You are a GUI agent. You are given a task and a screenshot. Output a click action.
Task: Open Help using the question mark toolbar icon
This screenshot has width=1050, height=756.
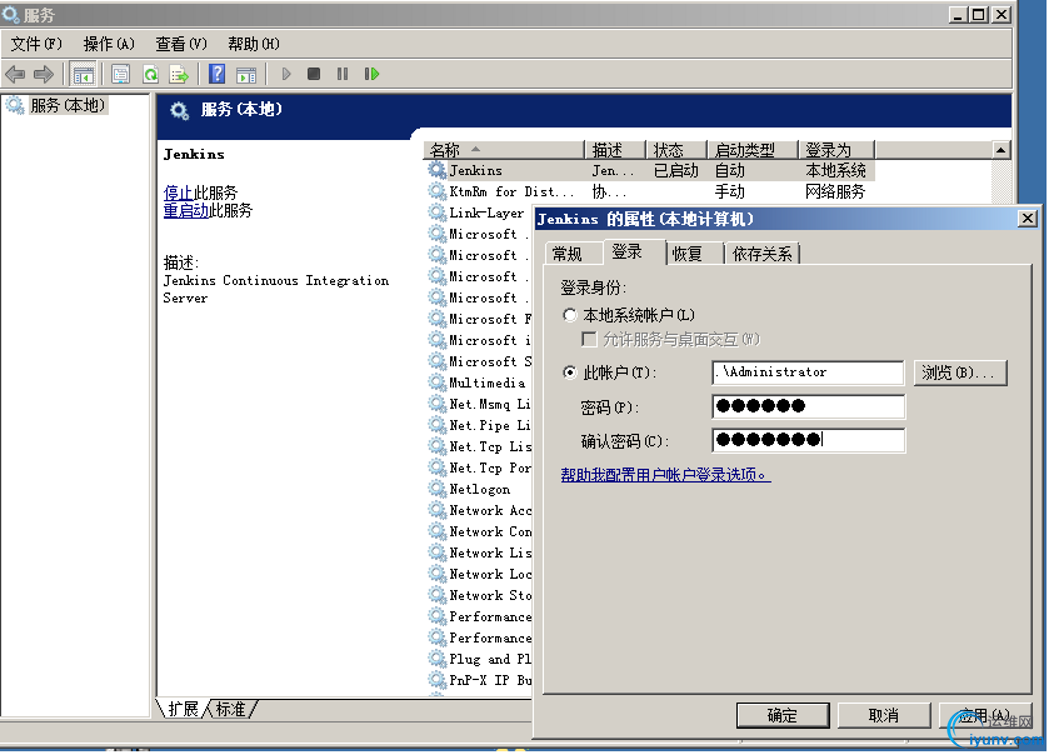pyautogui.click(x=217, y=73)
